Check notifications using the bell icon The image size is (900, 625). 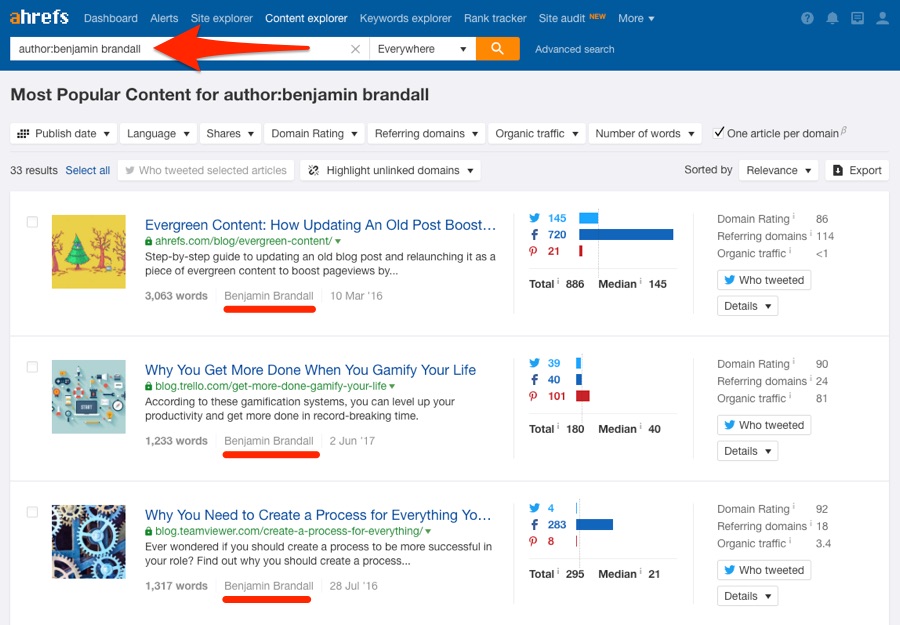pos(832,17)
